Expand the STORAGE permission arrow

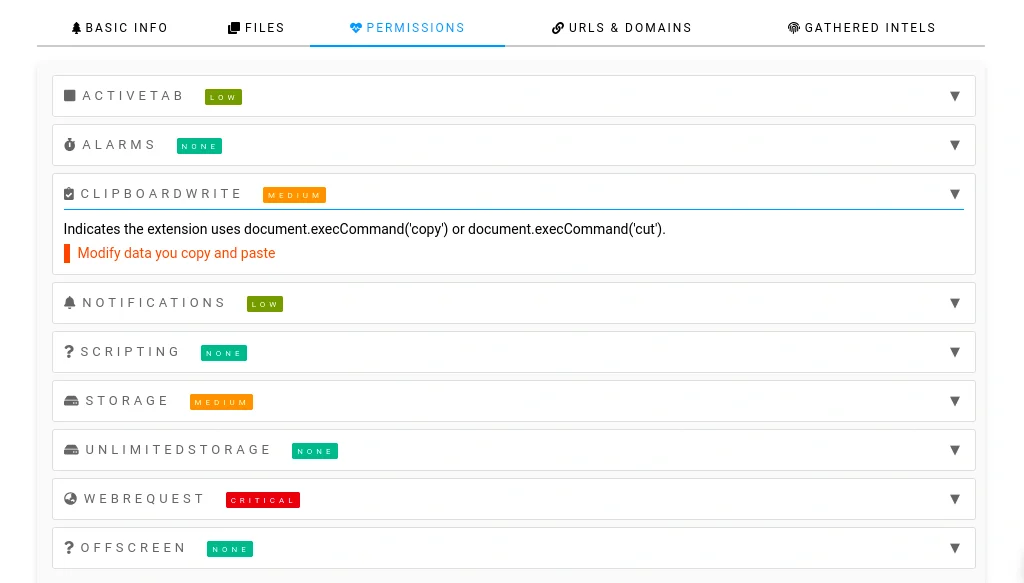point(955,402)
